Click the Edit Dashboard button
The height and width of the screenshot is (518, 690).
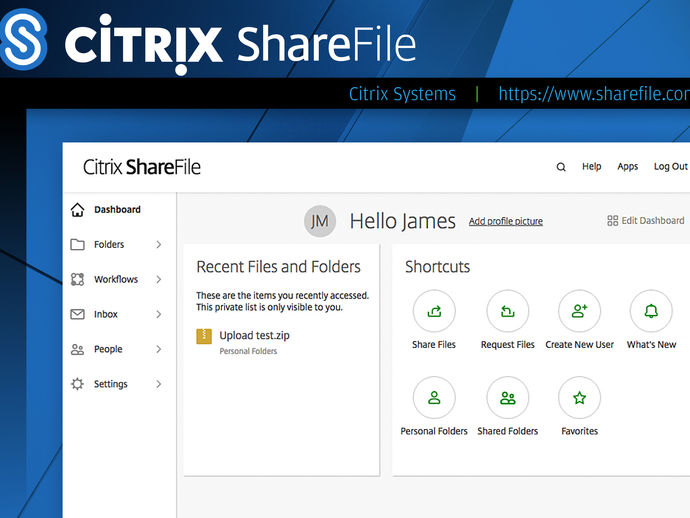[x=646, y=220]
